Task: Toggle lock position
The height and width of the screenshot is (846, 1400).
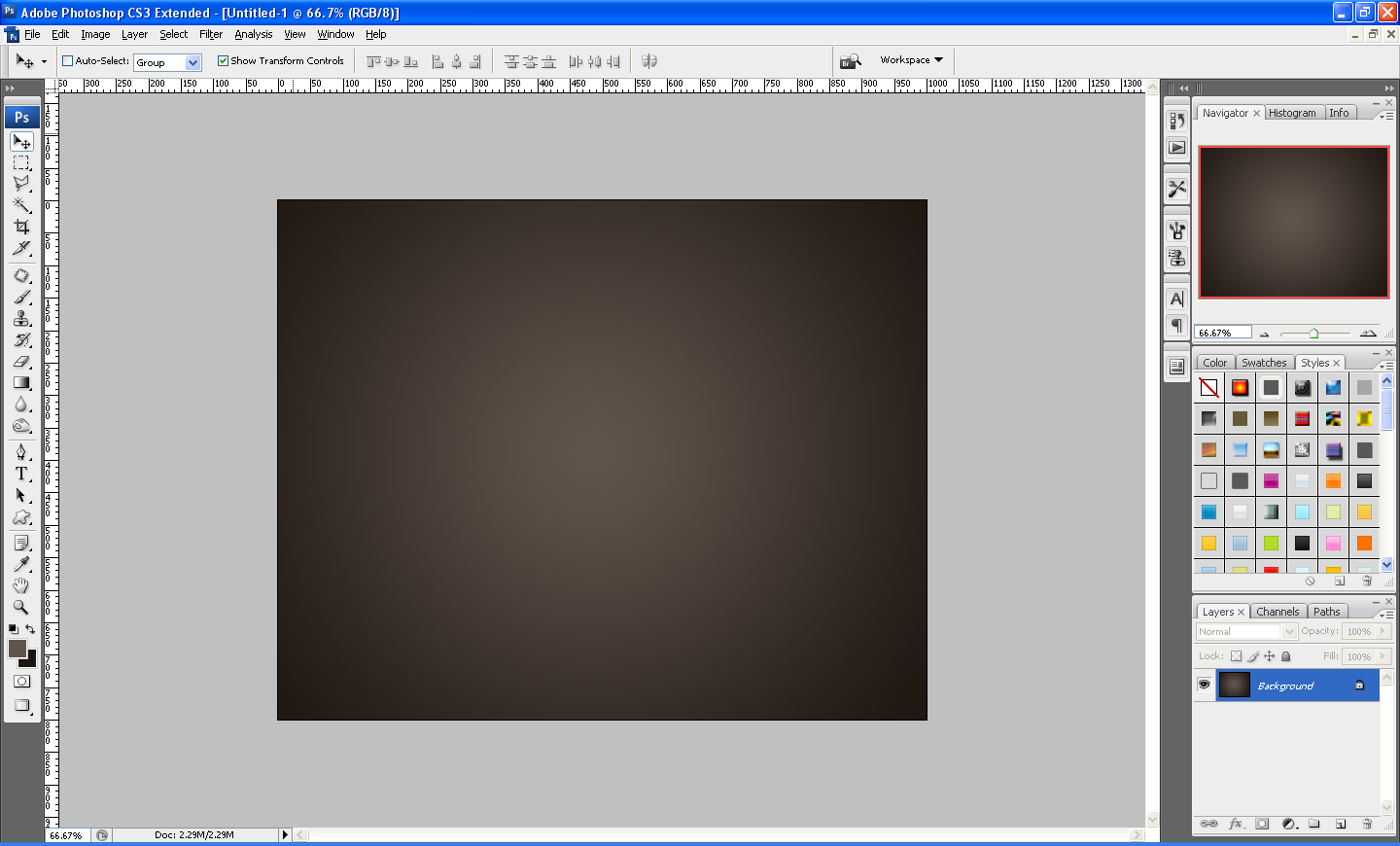Action: pos(1269,656)
